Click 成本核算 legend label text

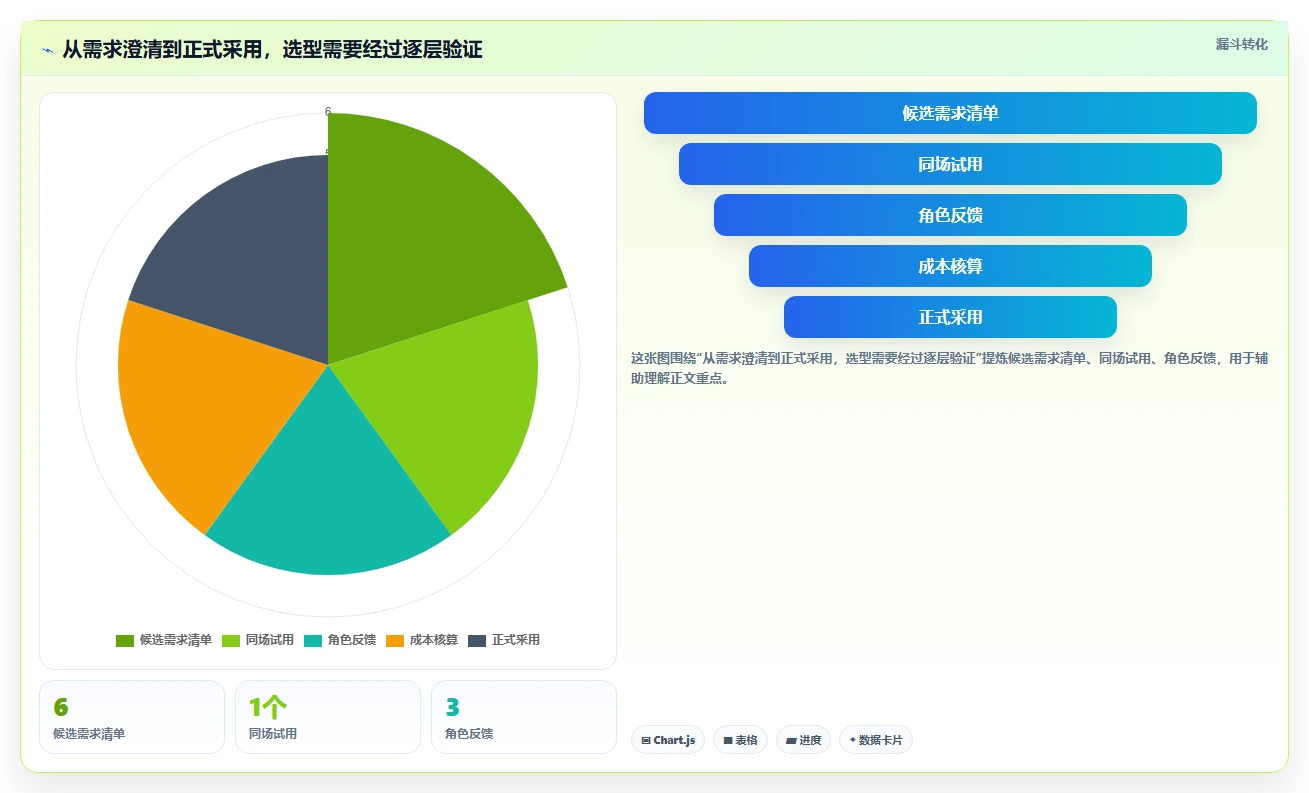coord(434,640)
